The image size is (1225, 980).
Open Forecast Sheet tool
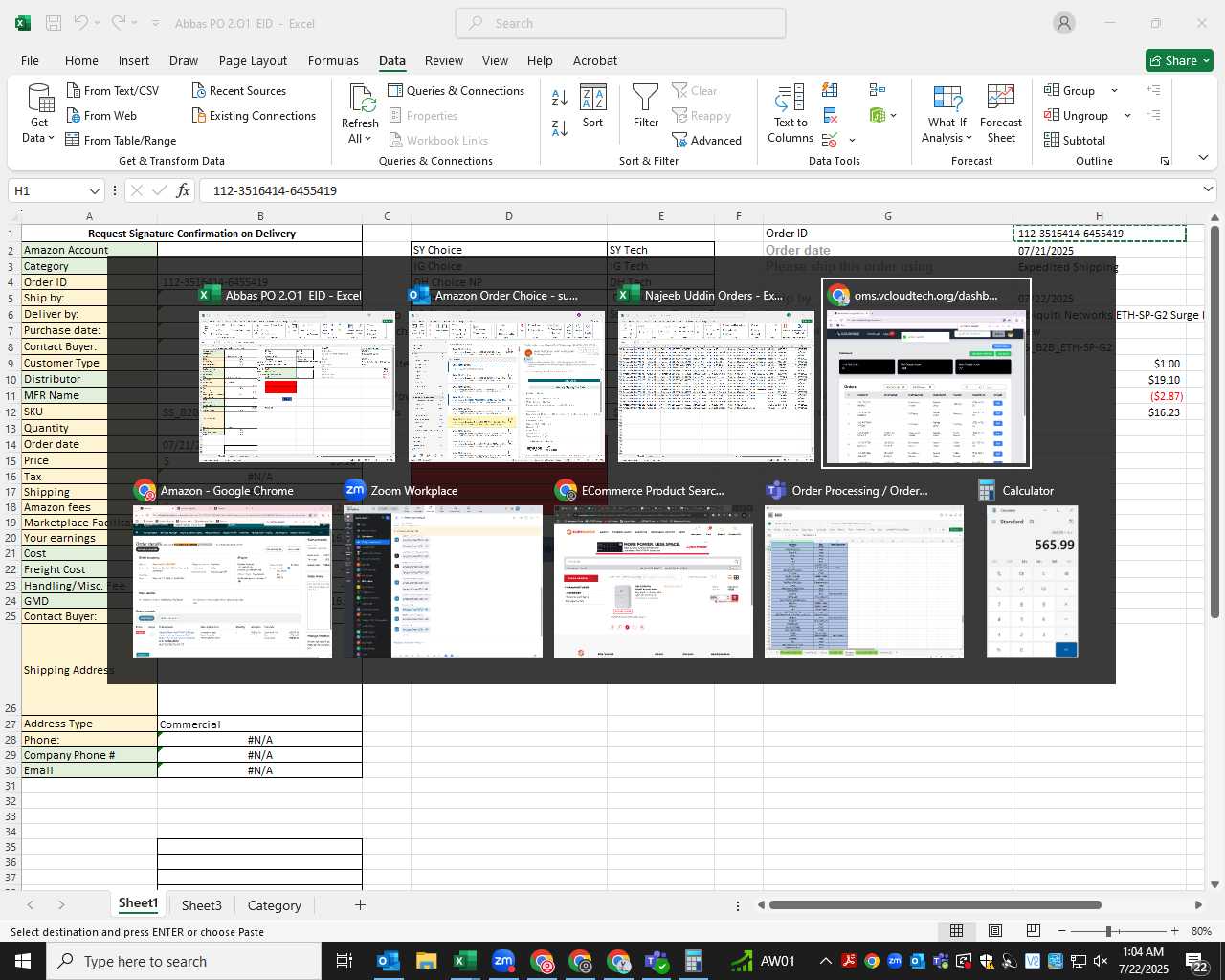(x=1001, y=114)
